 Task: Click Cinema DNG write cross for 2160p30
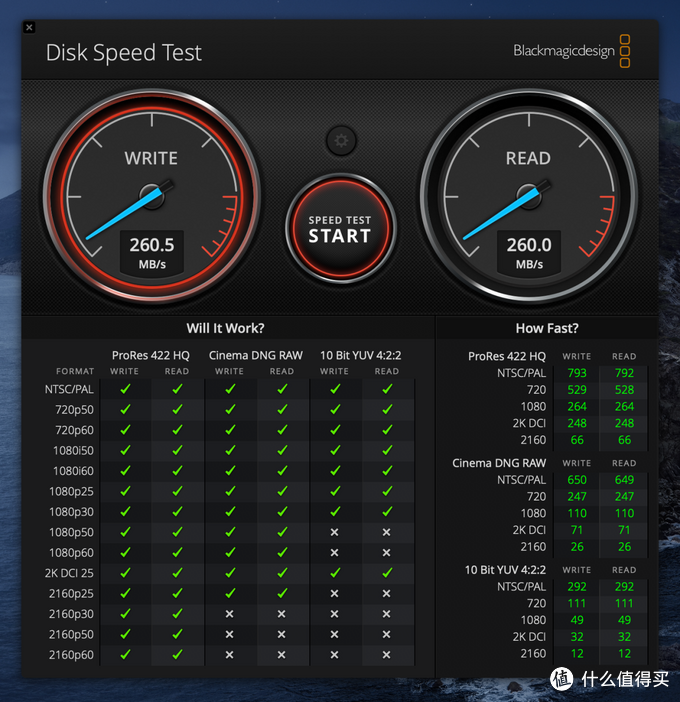click(230, 614)
